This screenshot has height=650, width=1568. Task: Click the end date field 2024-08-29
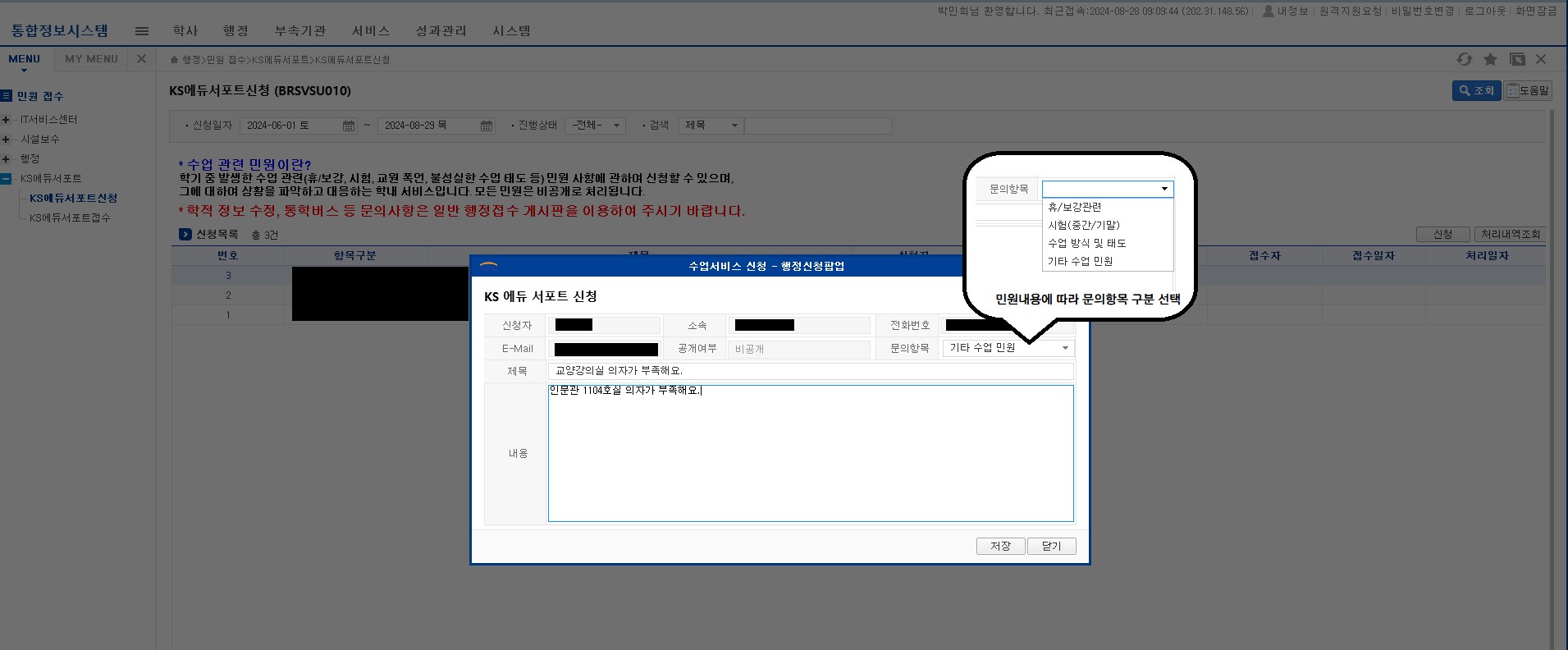(x=427, y=126)
